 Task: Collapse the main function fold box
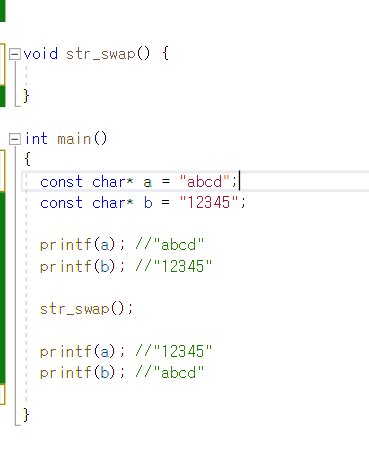tap(15, 139)
